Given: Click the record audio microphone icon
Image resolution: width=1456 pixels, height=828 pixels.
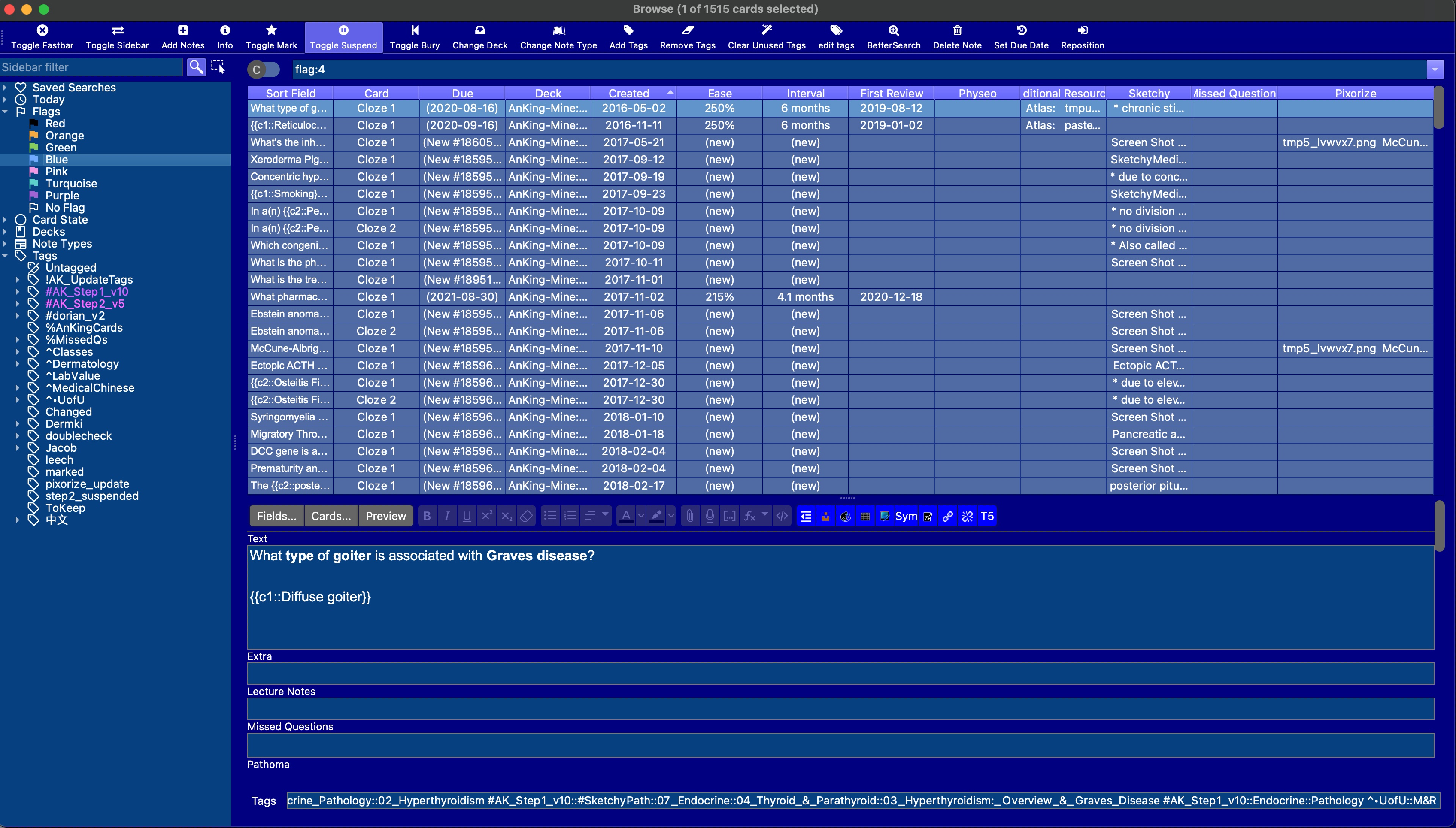Looking at the screenshot, I should (x=710, y=516).
